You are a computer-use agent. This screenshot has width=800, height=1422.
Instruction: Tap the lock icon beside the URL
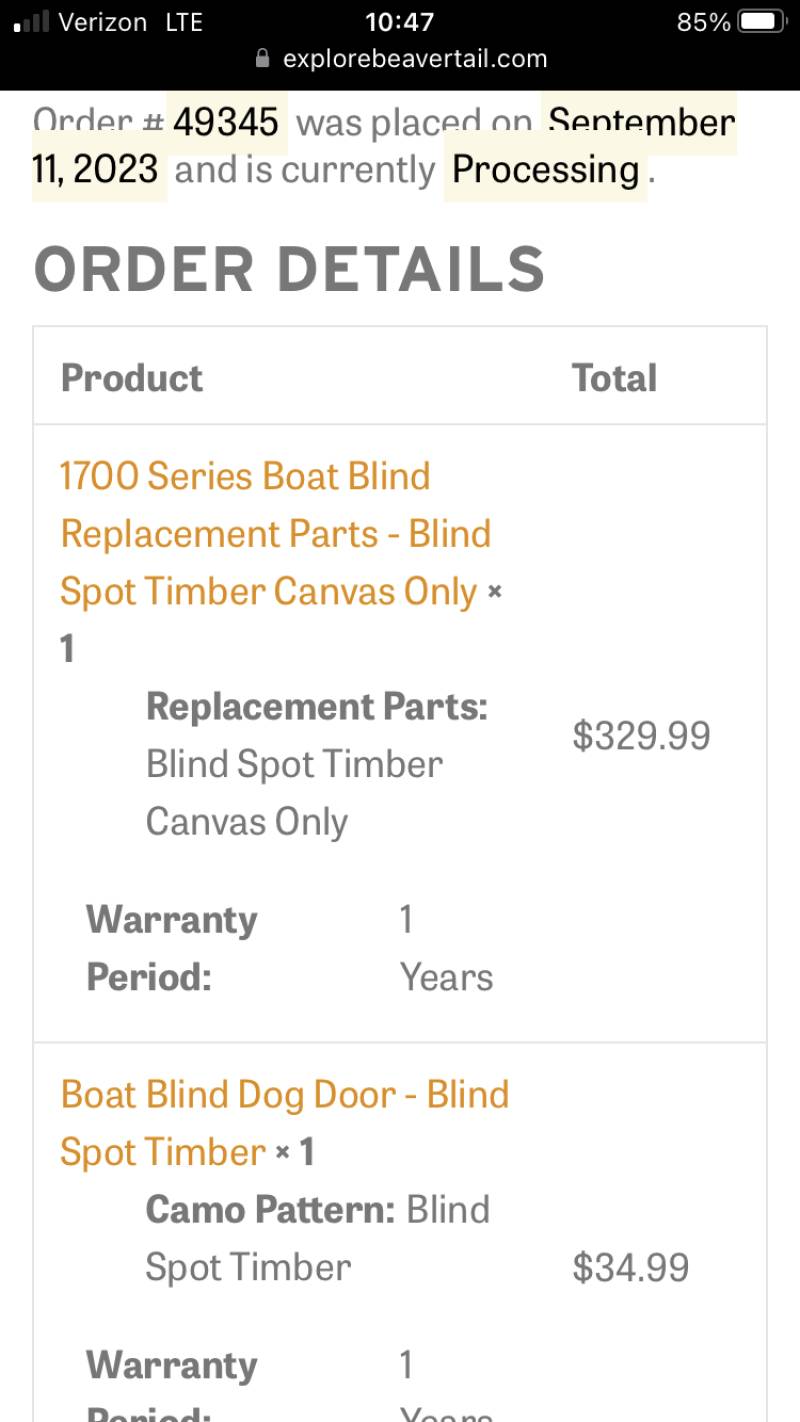(263, 58)
